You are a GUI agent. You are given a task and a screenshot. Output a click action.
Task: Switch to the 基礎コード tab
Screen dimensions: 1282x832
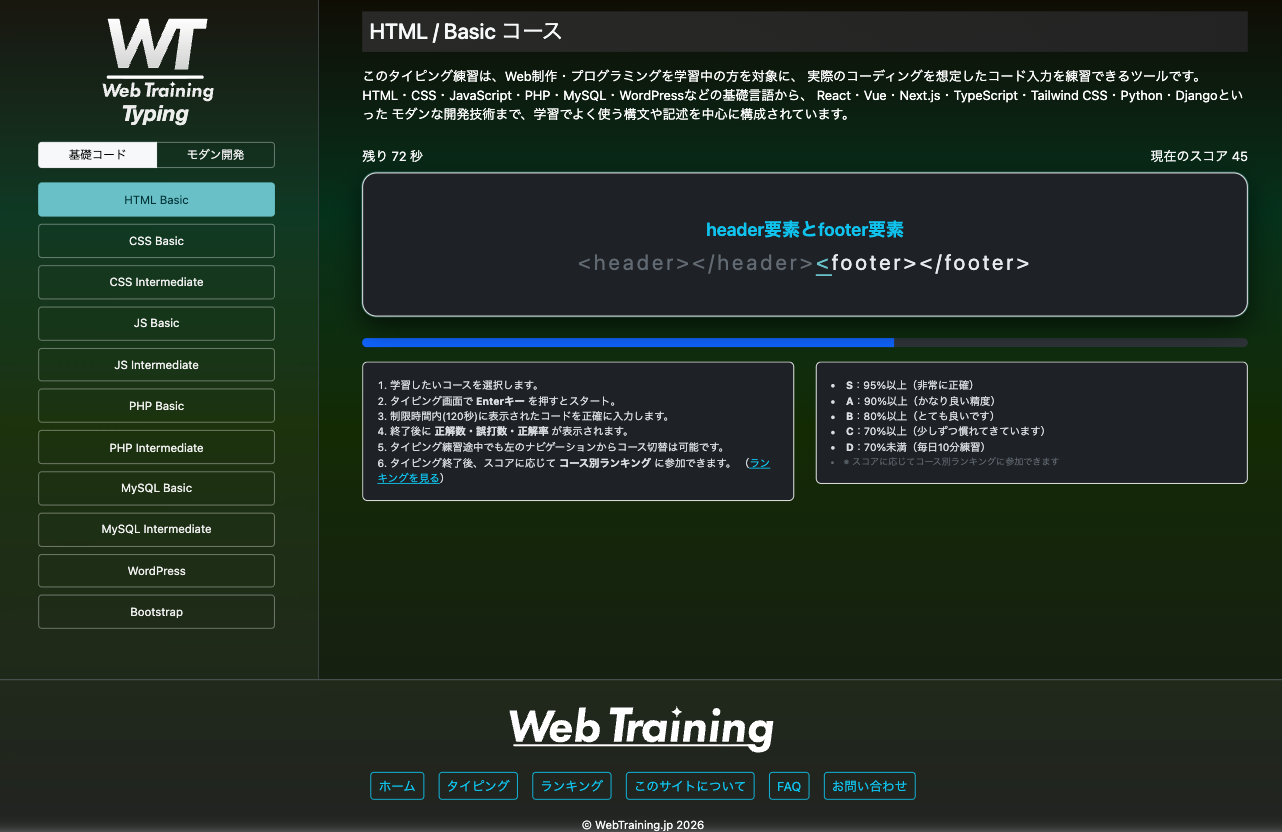point(97,155)
